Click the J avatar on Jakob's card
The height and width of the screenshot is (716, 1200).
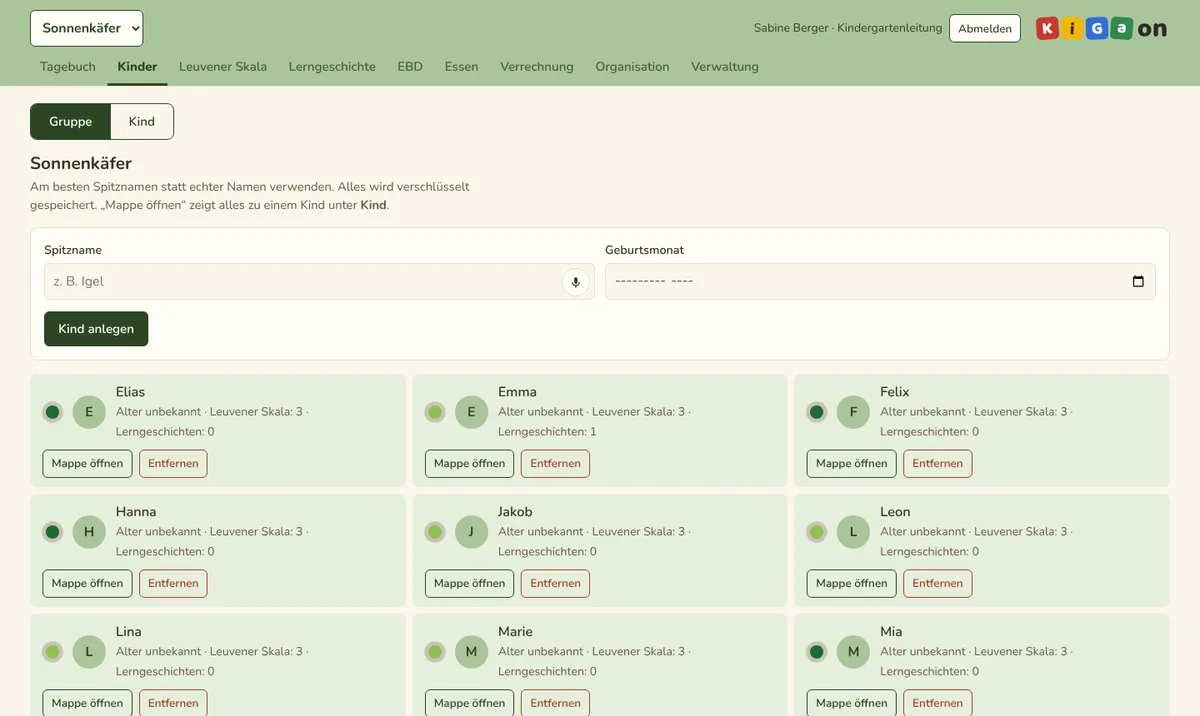471,532
